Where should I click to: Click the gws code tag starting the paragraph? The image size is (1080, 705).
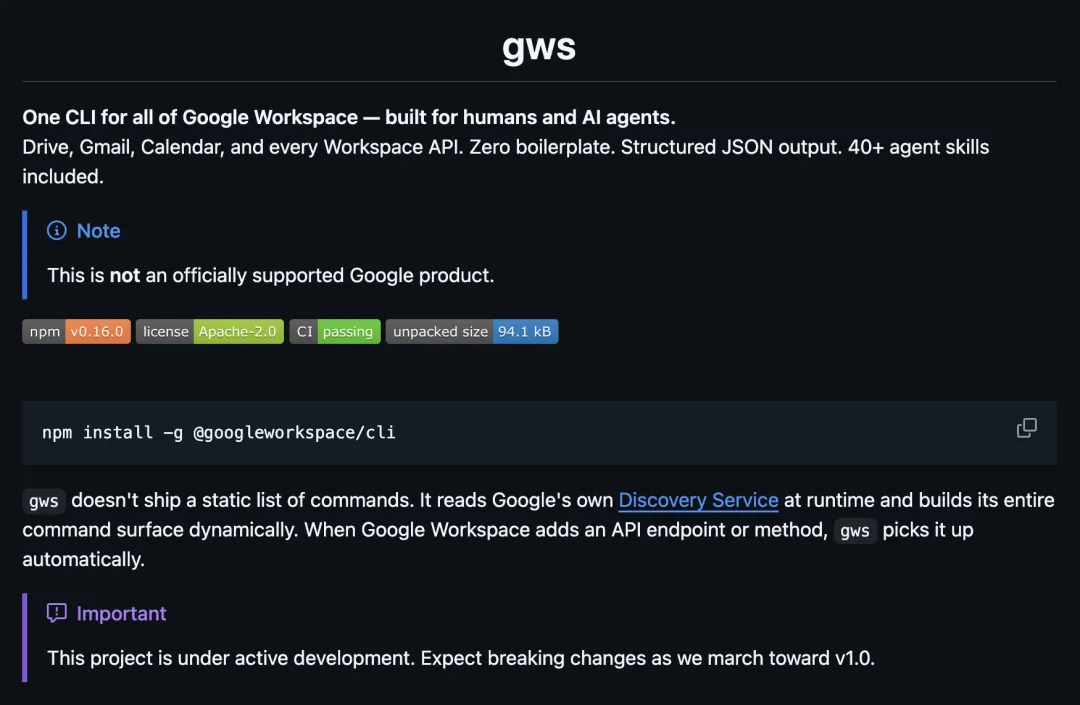(x=43, y=501)
